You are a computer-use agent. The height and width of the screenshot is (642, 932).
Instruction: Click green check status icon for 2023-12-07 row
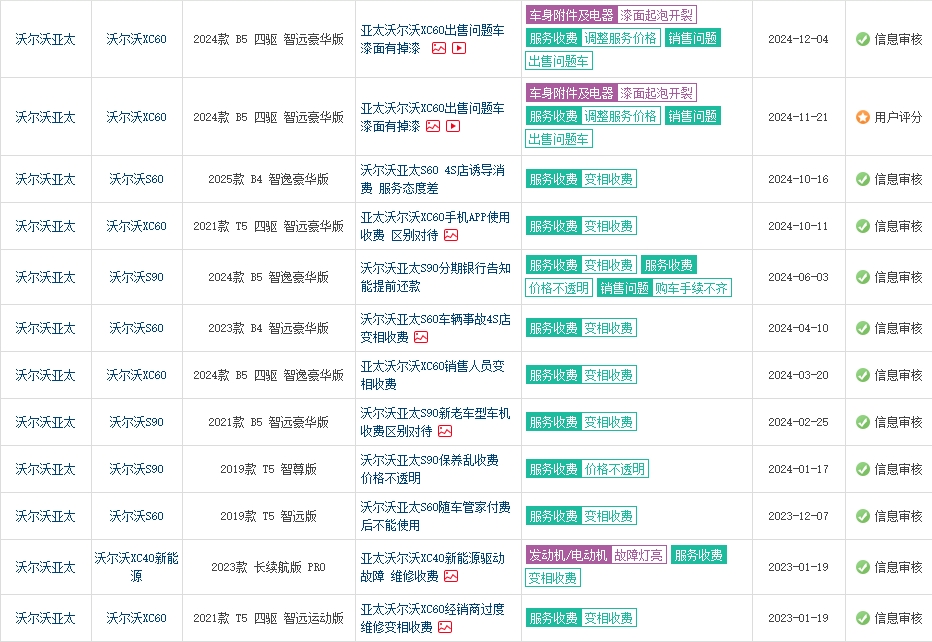pyautogui.click(x=862, y=516)
